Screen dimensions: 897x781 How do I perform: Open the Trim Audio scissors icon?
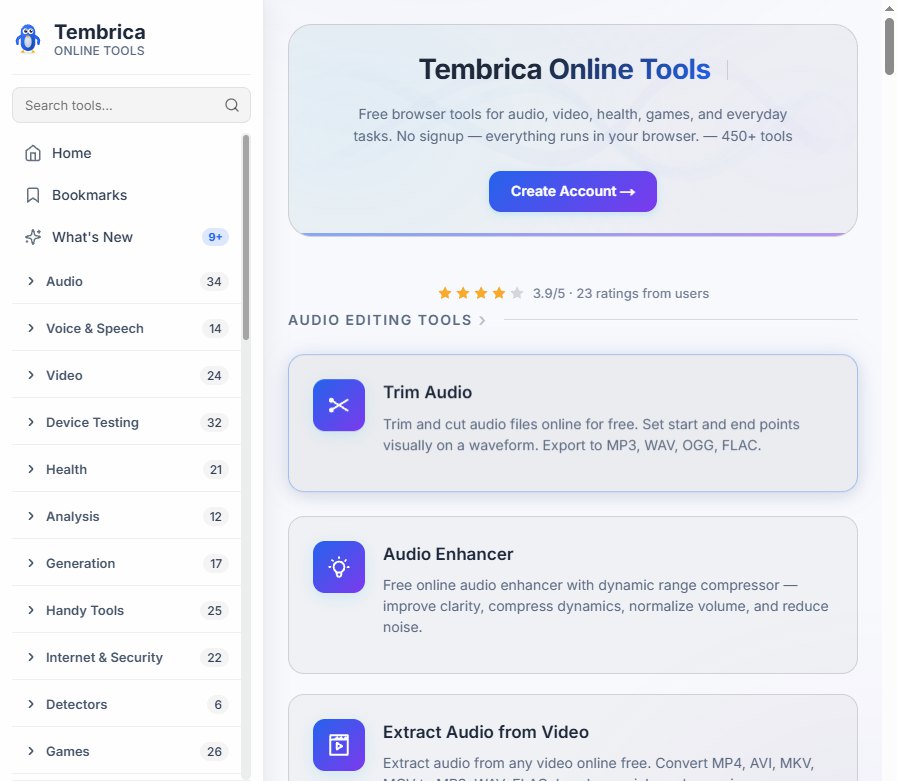339,405
